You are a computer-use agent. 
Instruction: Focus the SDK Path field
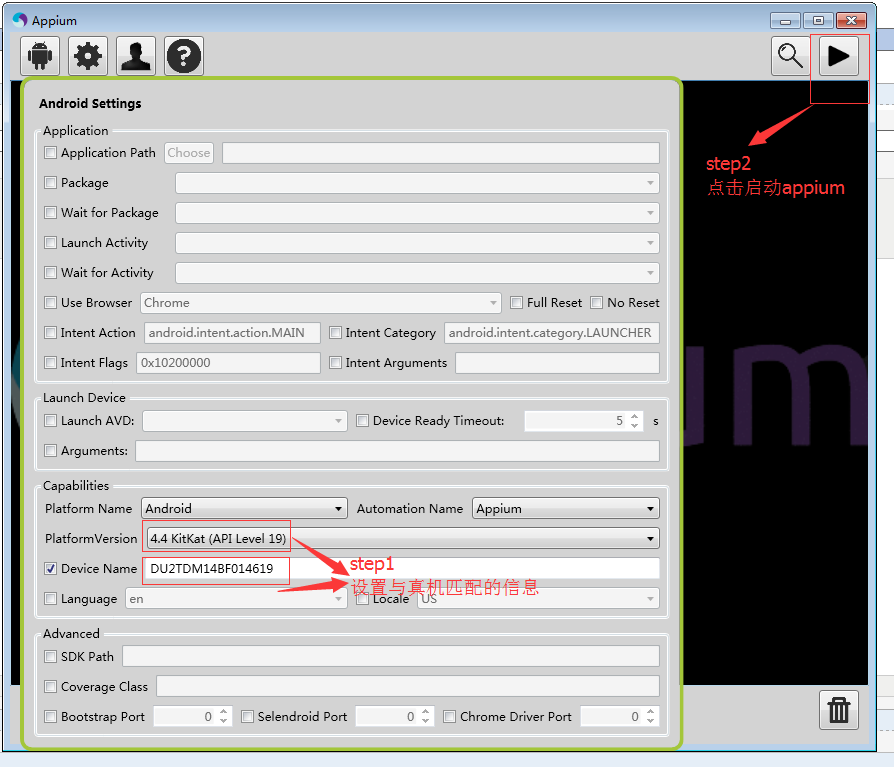391,657
